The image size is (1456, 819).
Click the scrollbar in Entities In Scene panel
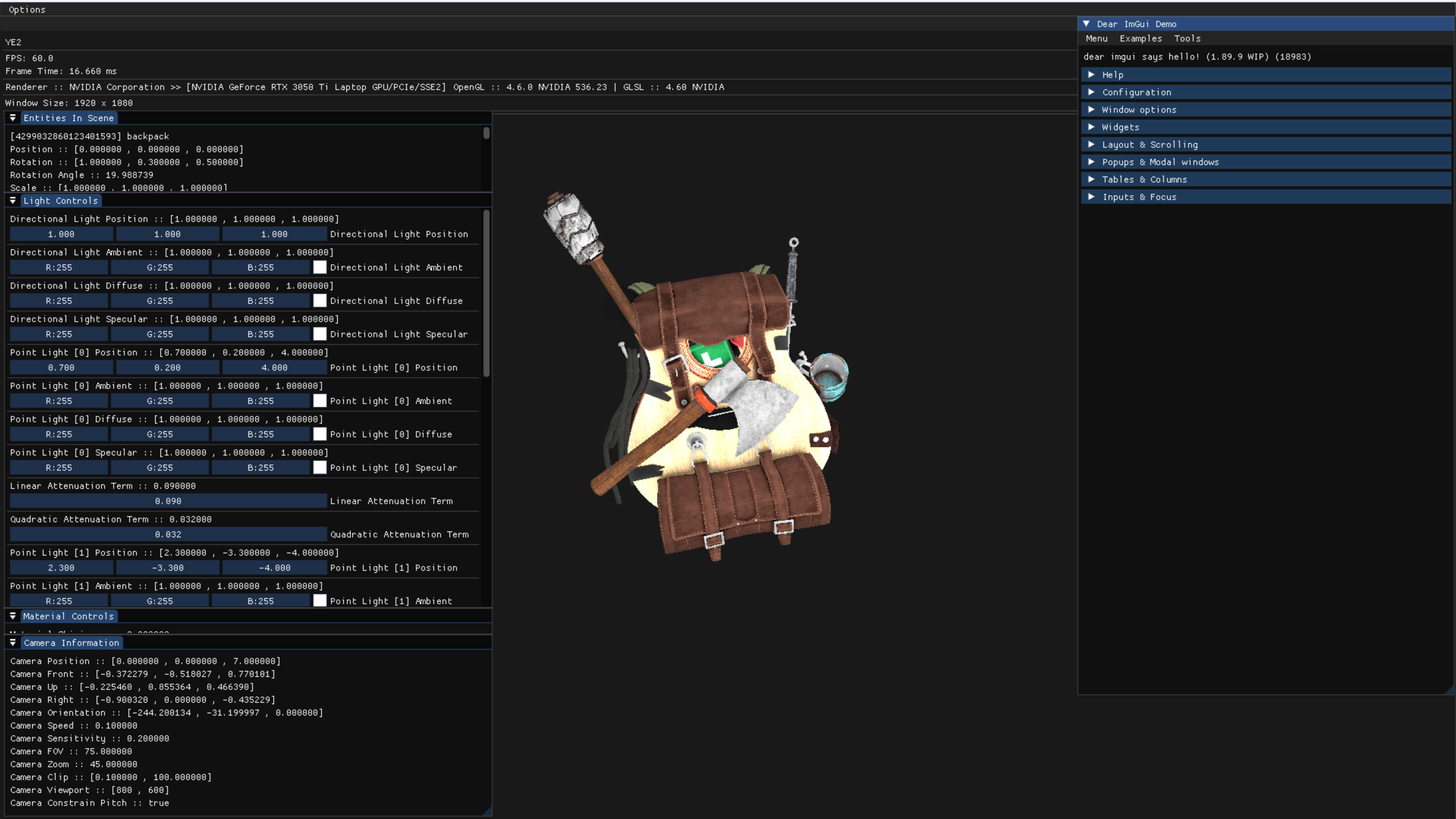pos(486,134)
